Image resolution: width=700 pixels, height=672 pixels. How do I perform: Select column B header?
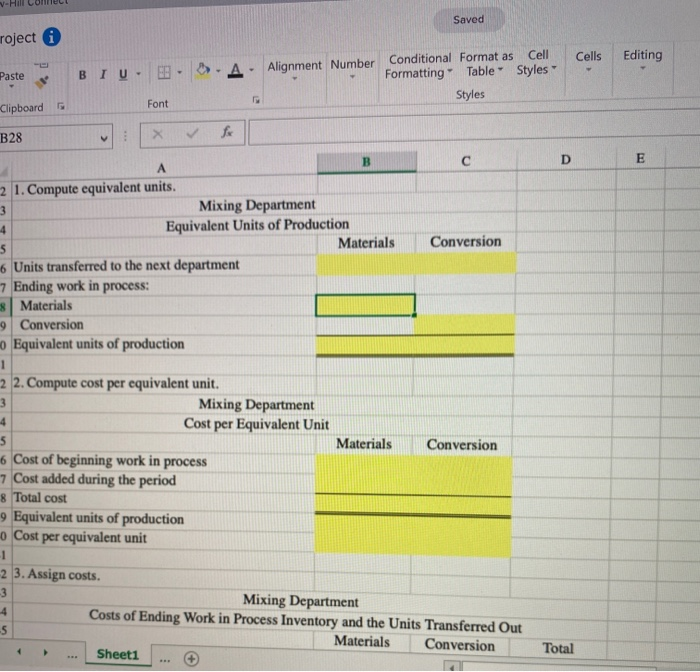pyautogui.click(x=367, y=162)
